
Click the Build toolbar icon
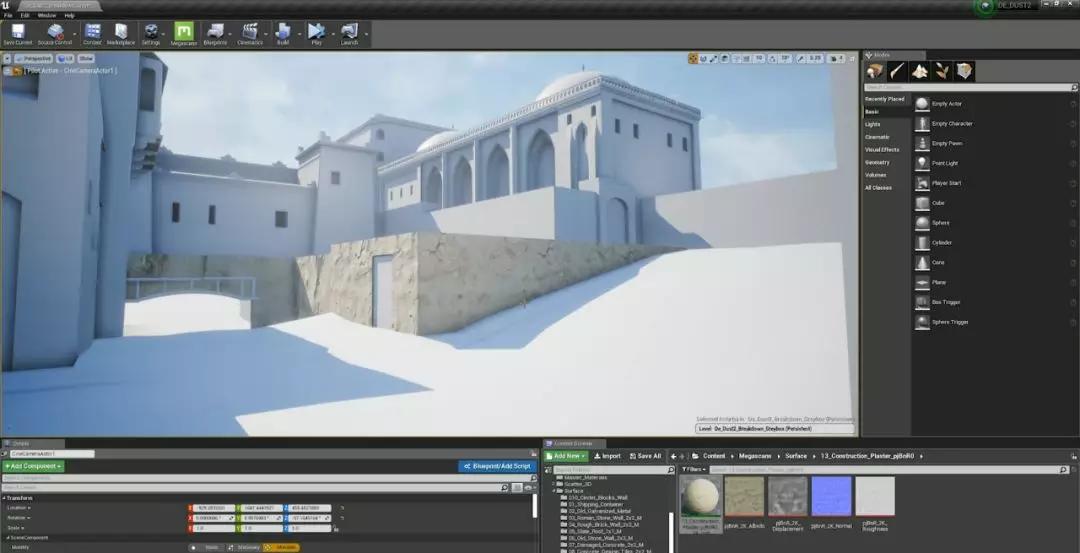[282, 31]
